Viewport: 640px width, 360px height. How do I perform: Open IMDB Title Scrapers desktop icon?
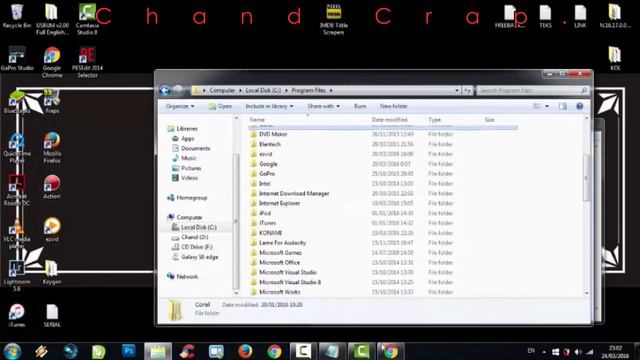333,19
